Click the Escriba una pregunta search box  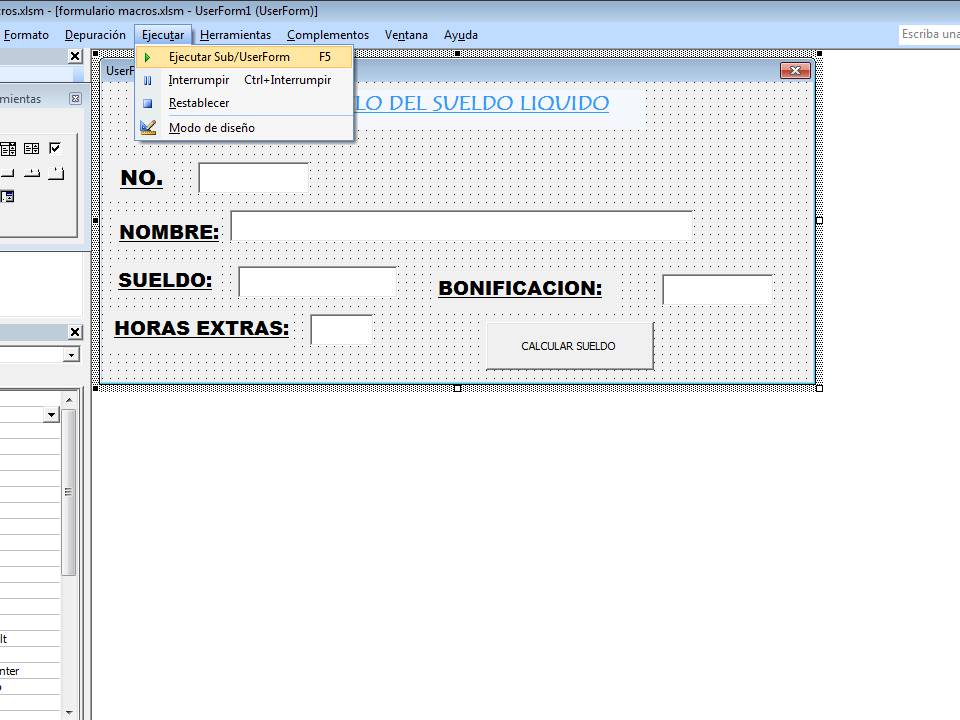click(928, 33)
